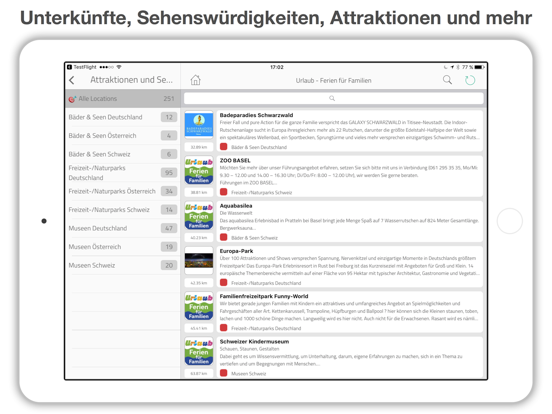Click count badge 95 for Freizeit-/Naturparks Deutschland
Viewport: 552px width, 414px height.
click(x=169, y=172)
